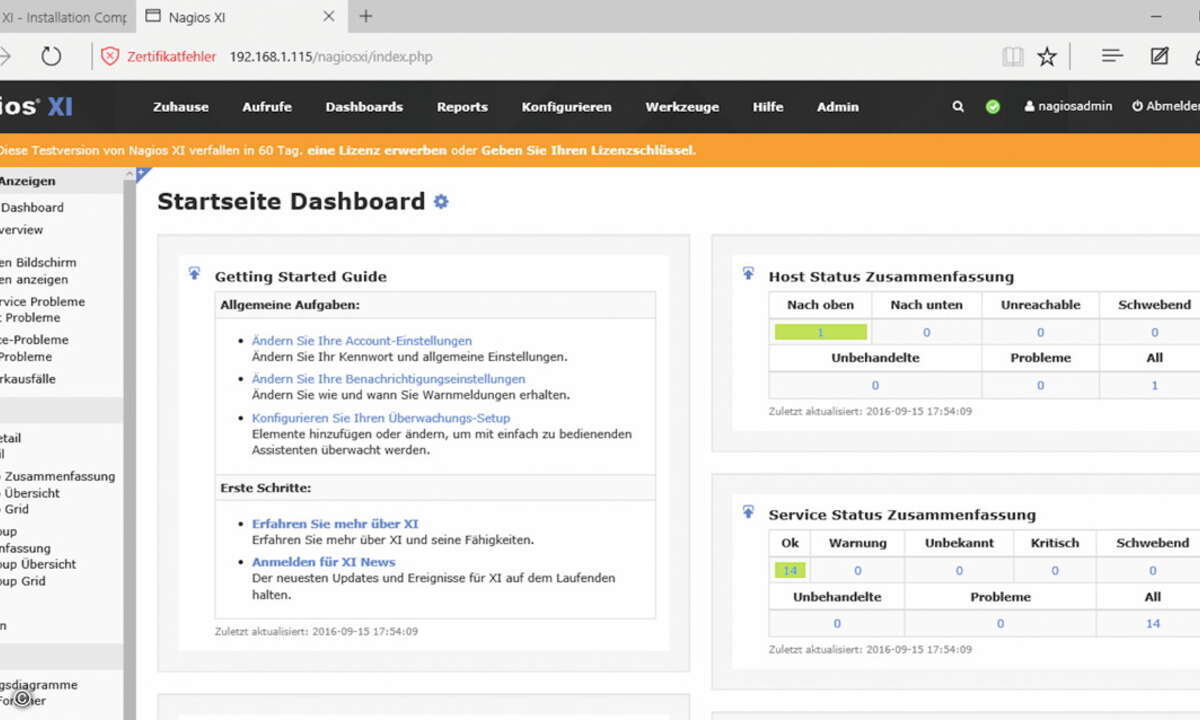Open the web note pencil icon
The height and width of the screenshot is (720, 1200).
[1159, 56]
